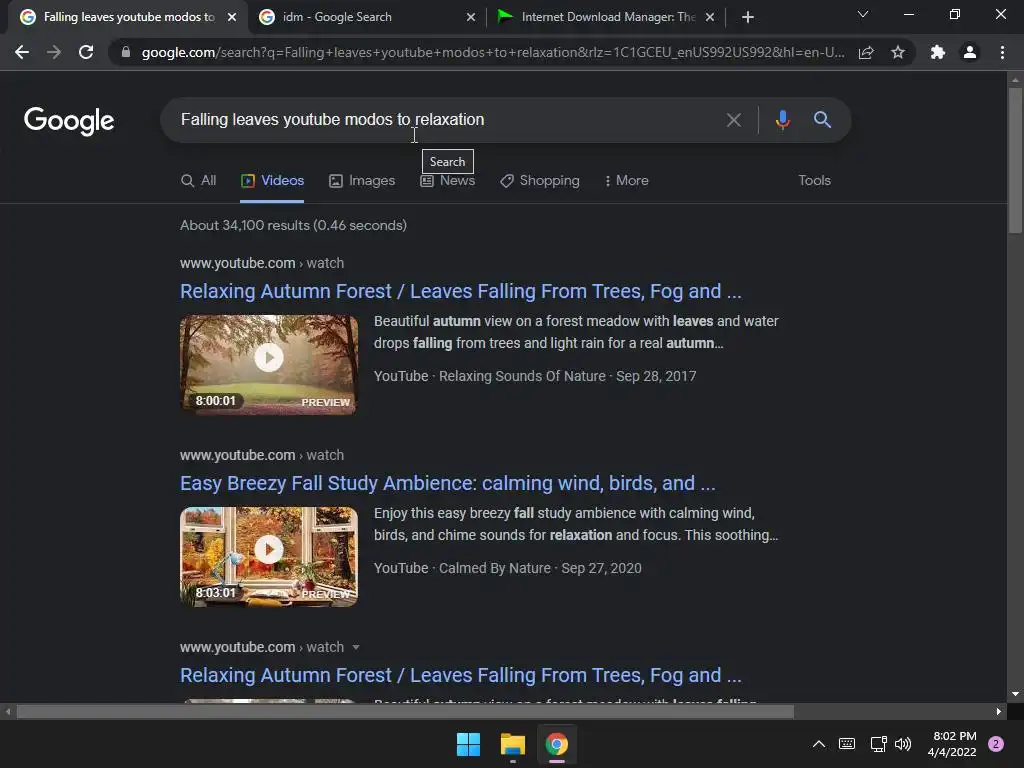
Task: Click the Google logo
Action: [69, 120]
